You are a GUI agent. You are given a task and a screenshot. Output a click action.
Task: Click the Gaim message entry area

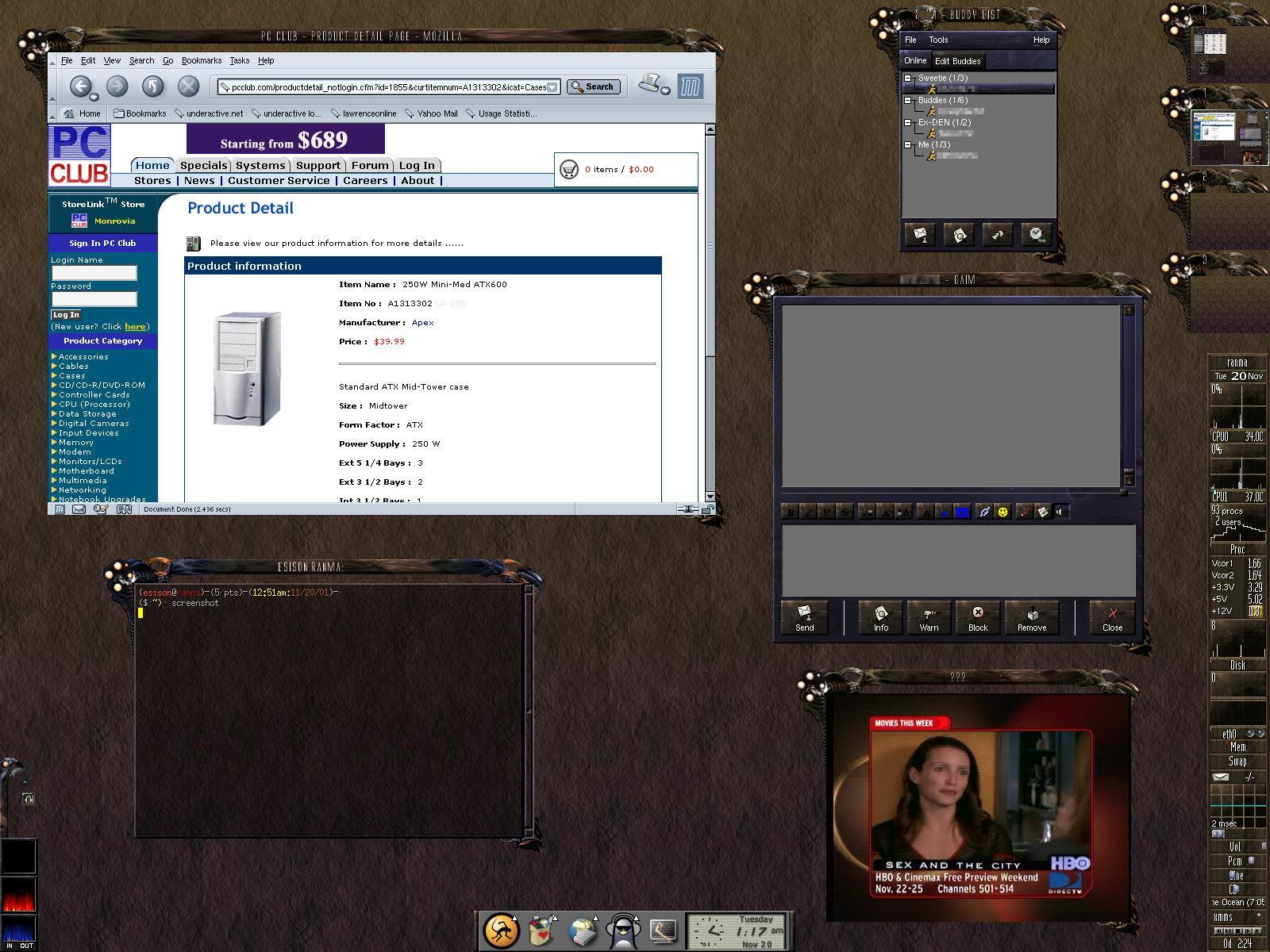[958, 559]
